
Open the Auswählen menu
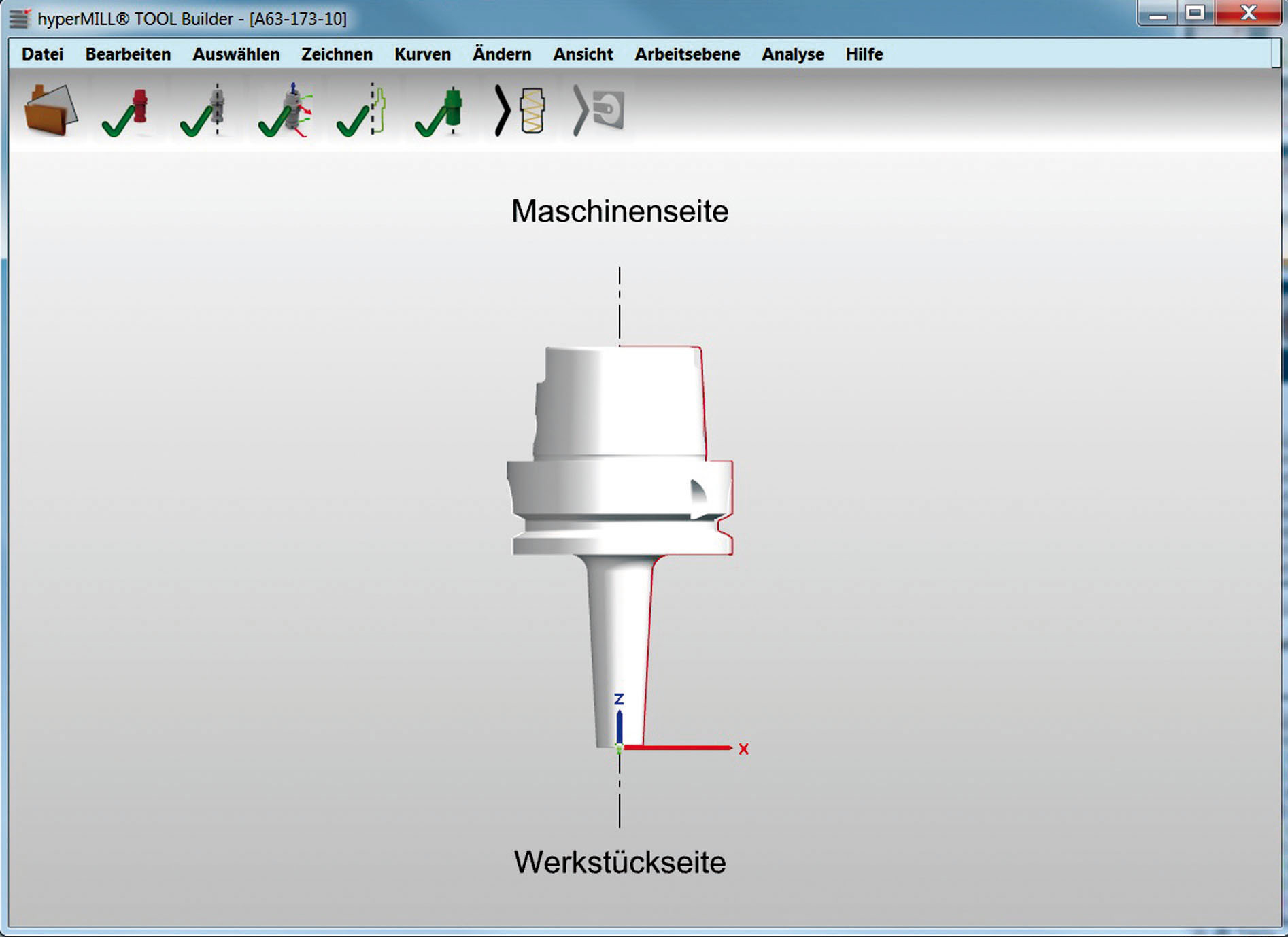coord(236,54)
